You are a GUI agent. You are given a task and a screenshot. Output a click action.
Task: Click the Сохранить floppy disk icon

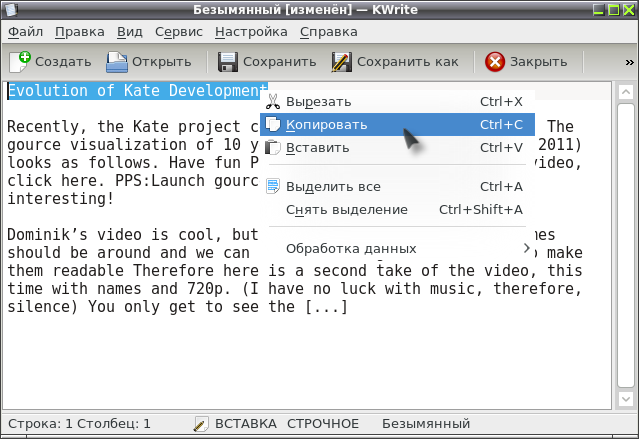point(227,62)
